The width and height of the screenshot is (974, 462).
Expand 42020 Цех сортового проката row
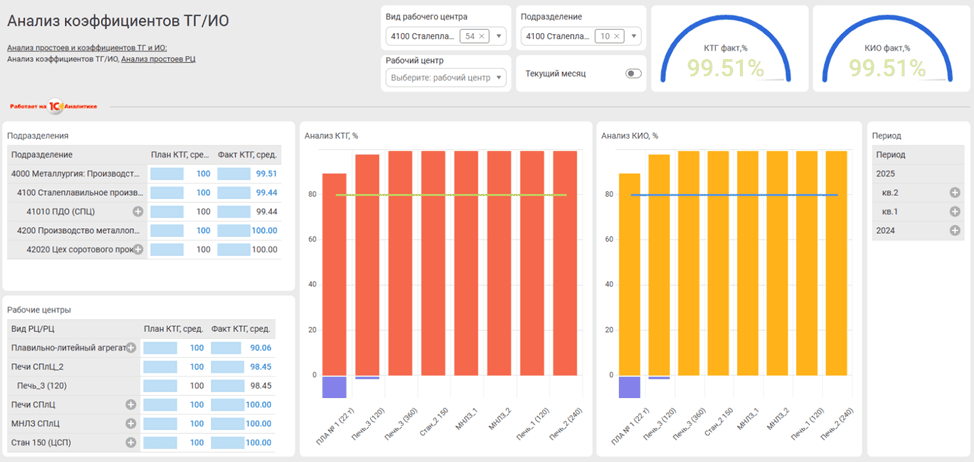pyautogui.click(x=138, y=250)
